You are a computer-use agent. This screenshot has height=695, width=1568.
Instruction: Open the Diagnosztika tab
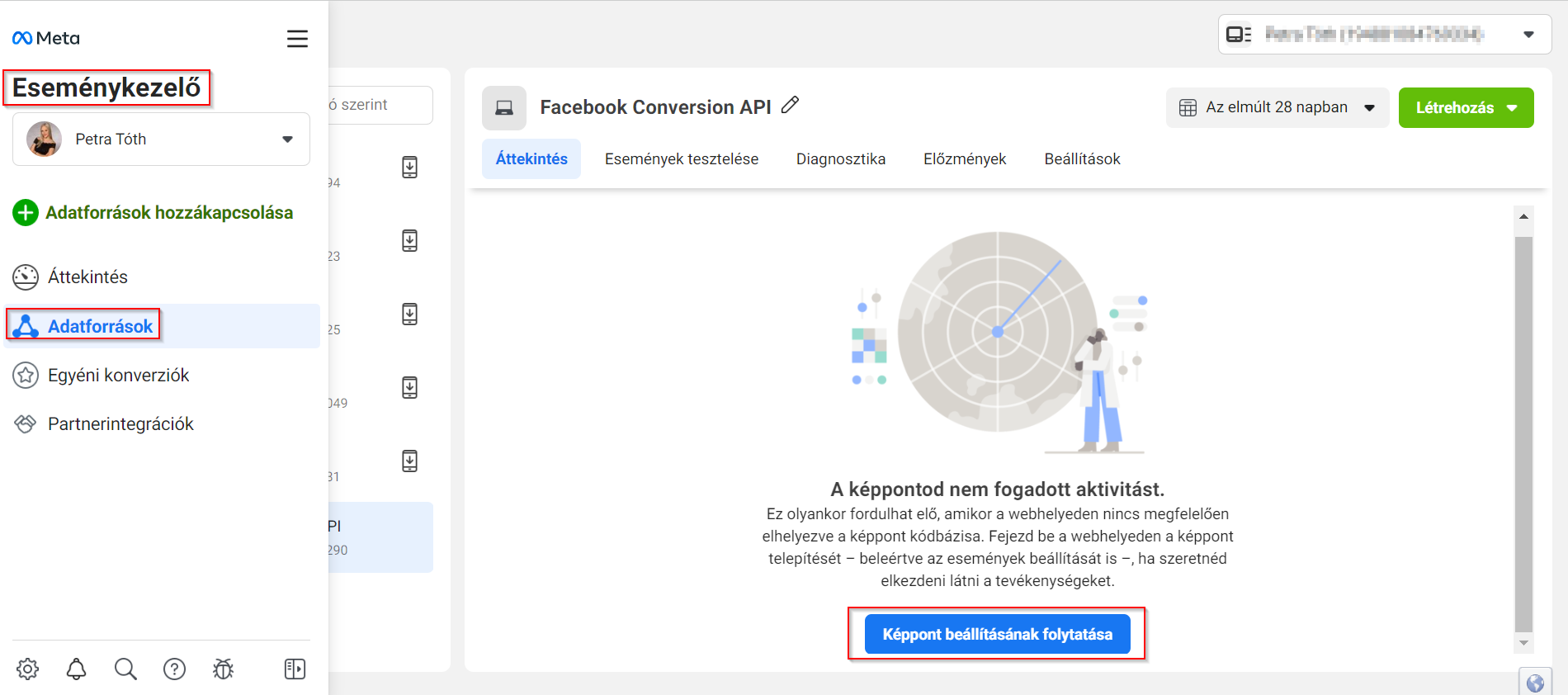841,159
